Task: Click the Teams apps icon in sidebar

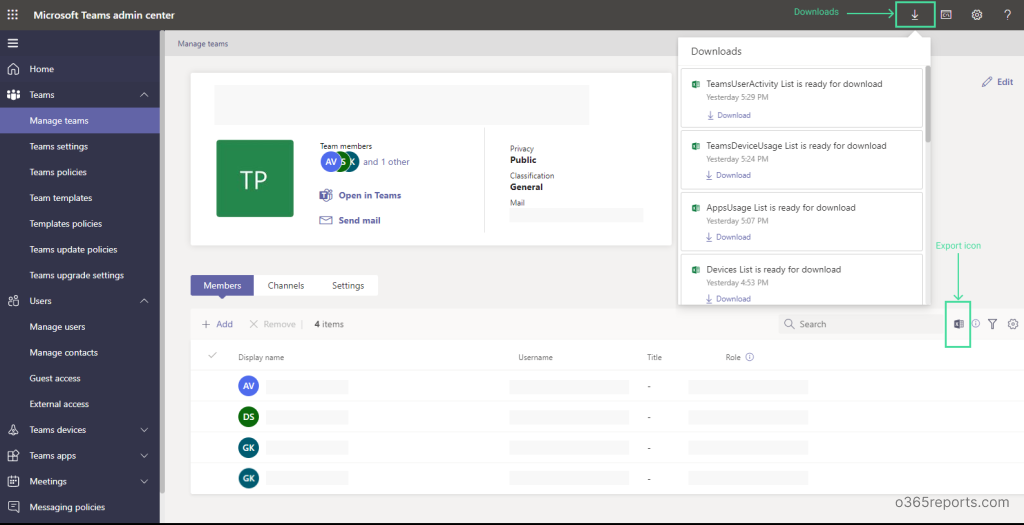Action: pos(13,456)
